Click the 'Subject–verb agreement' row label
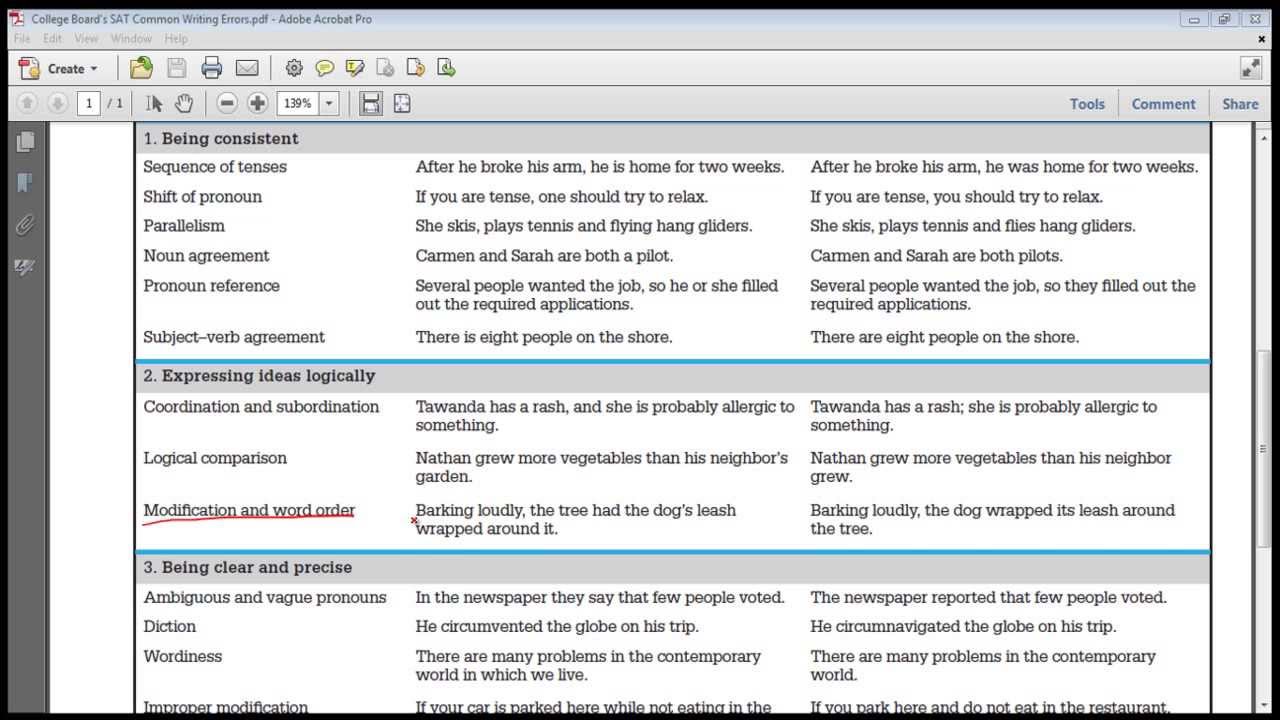This screenshot has width=1280, height=720. 234,337
